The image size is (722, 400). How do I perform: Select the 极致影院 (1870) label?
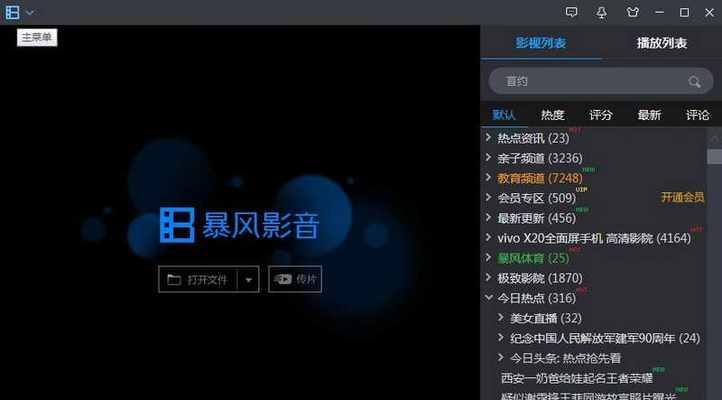coord(540,278)
